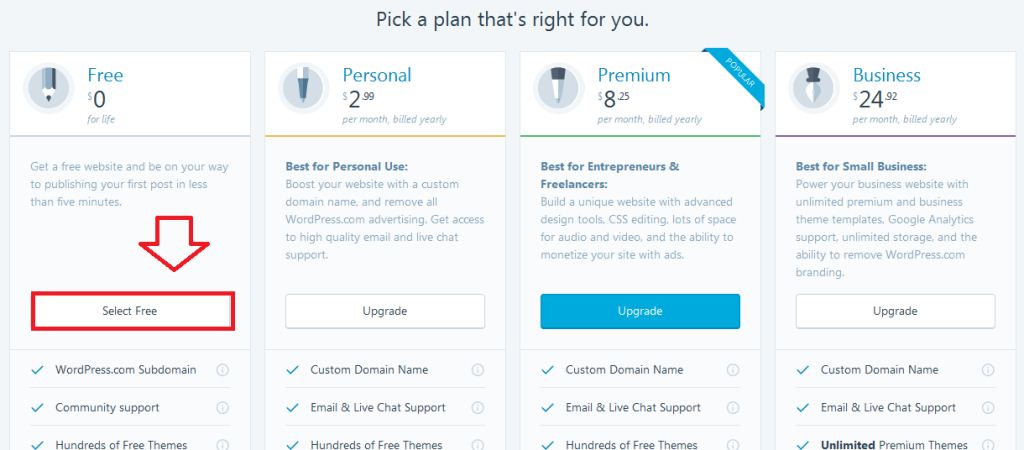Open info icon for Premium Custom Domain Name
The width and height of the screenshot is (1024, 450).
[x=733, y=370]
